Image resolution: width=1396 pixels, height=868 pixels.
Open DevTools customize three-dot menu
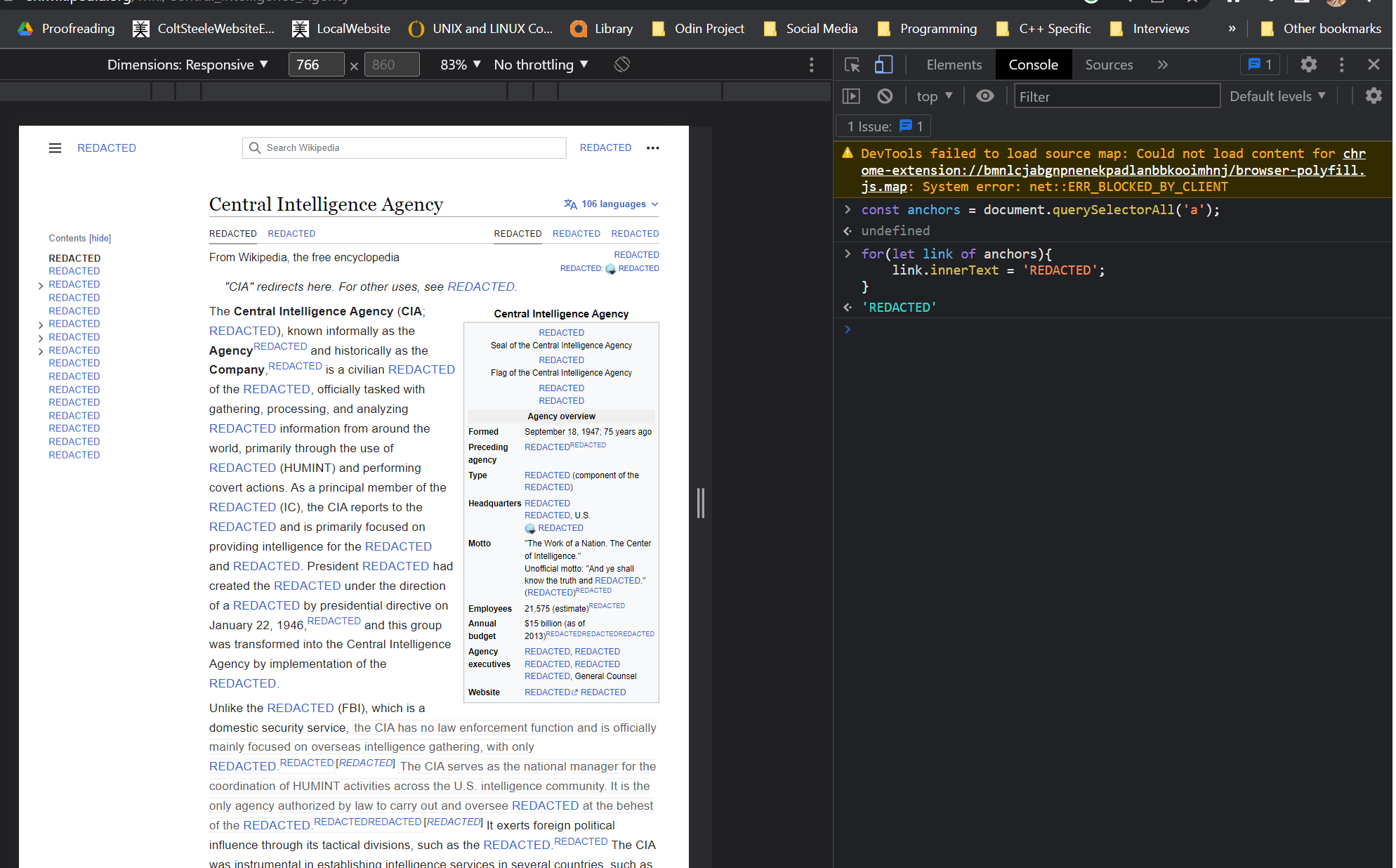tap(1341, 65)
